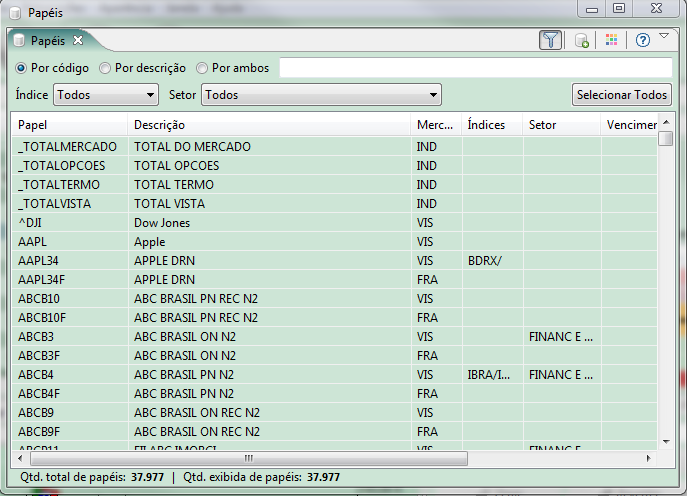The width and height of the screenshot is (687, 496).
Task: Select the ABCB4 row
Action: point(334,375)
